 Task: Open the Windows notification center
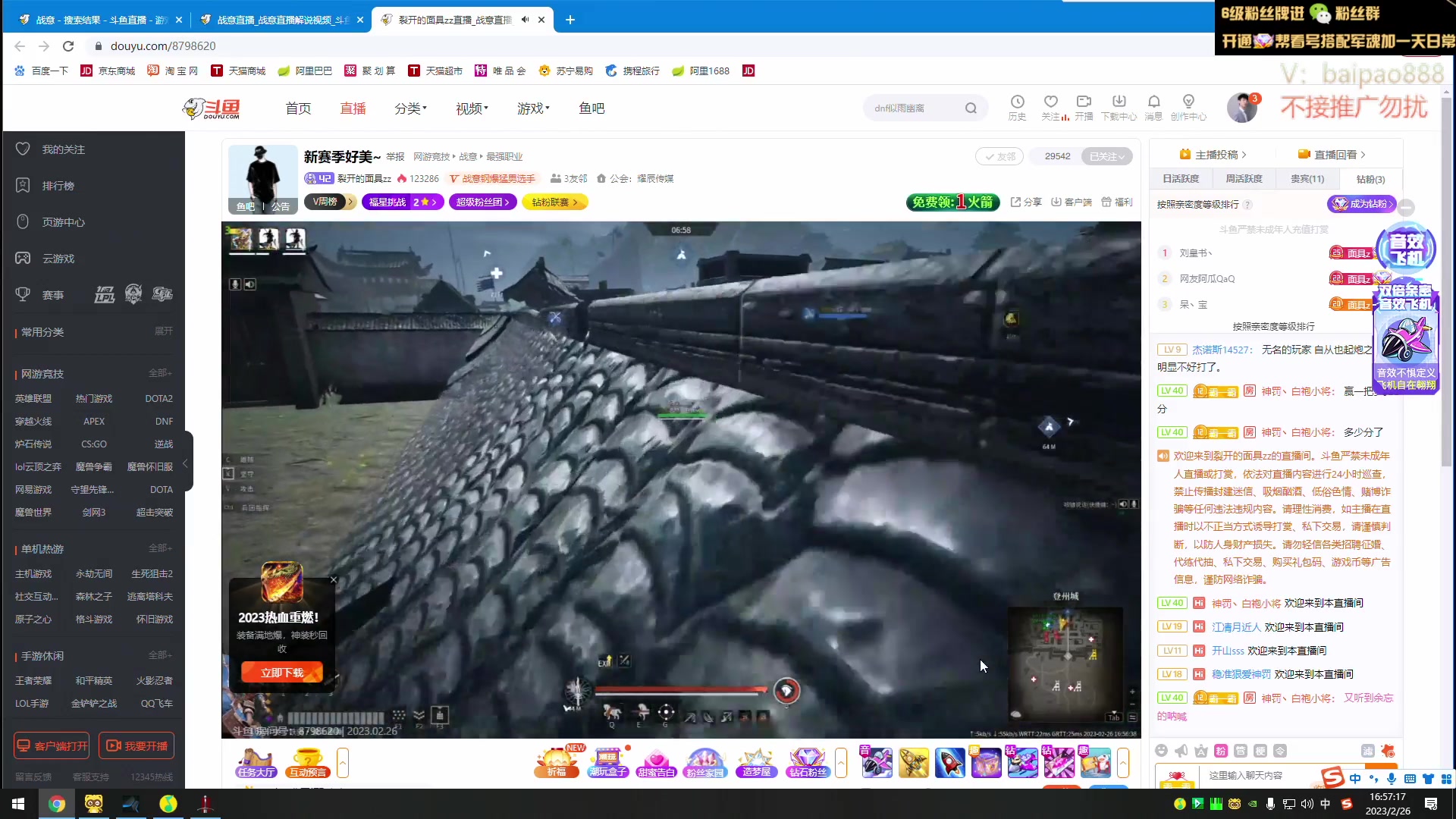tap(1431, 804)
